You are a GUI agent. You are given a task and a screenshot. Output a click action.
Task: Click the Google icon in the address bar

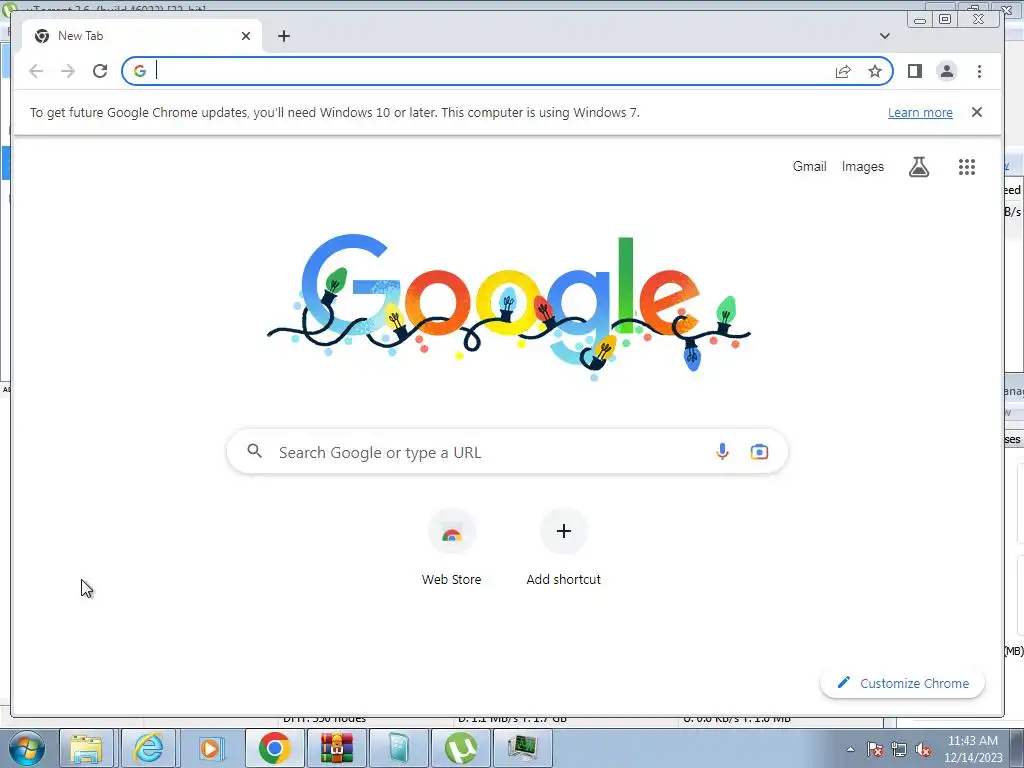tap(140, 71)
